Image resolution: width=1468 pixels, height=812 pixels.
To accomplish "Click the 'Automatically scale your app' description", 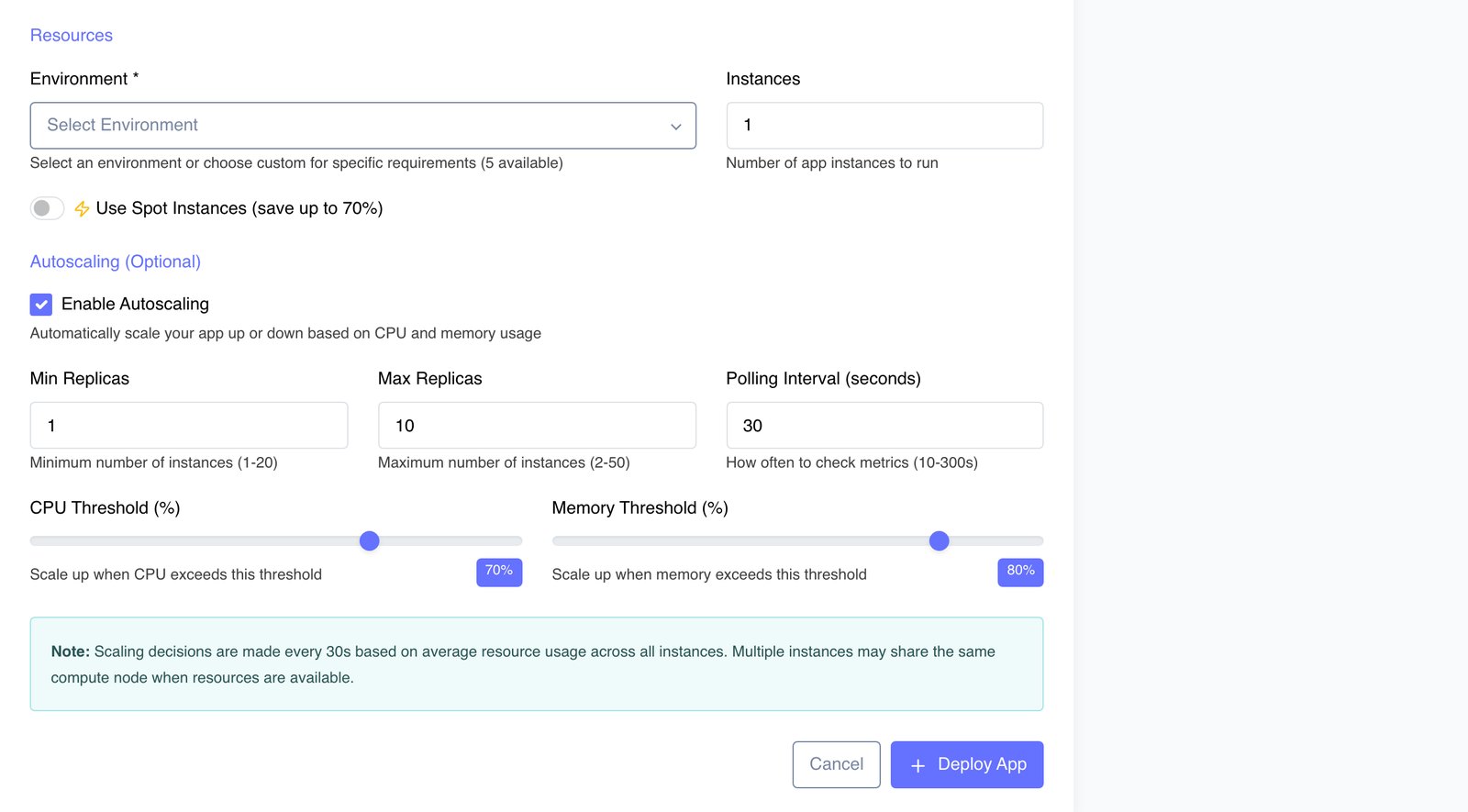I will tap(285, 334).
